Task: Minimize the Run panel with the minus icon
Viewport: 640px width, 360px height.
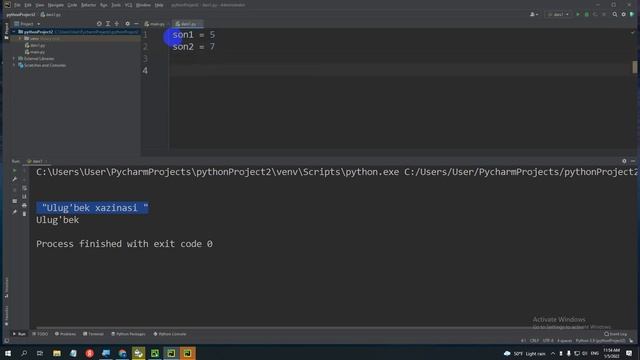Action: click(x=633, y=161)
